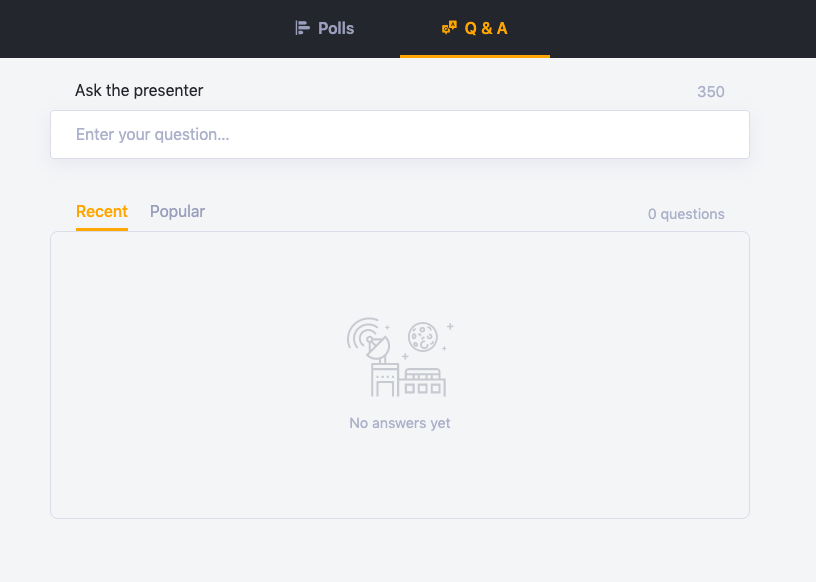Click the sparkle star beside the moon
Viewport: 816px width, 582px height.
[450, 326]
